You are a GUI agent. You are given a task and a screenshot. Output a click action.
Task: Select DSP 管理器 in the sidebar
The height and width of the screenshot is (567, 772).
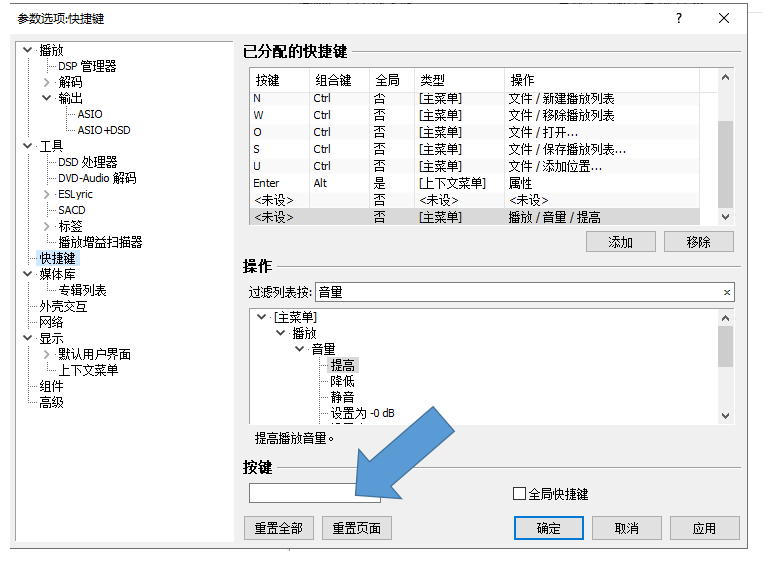(87, 66)
